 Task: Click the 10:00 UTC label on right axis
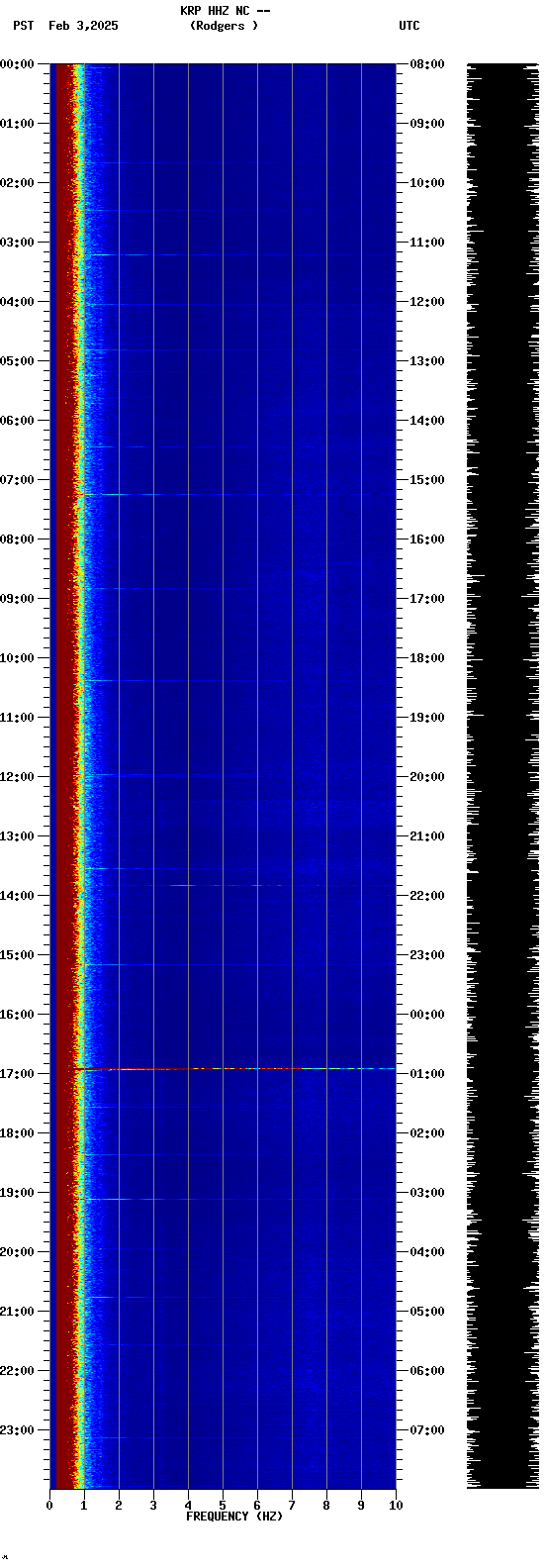426,183
